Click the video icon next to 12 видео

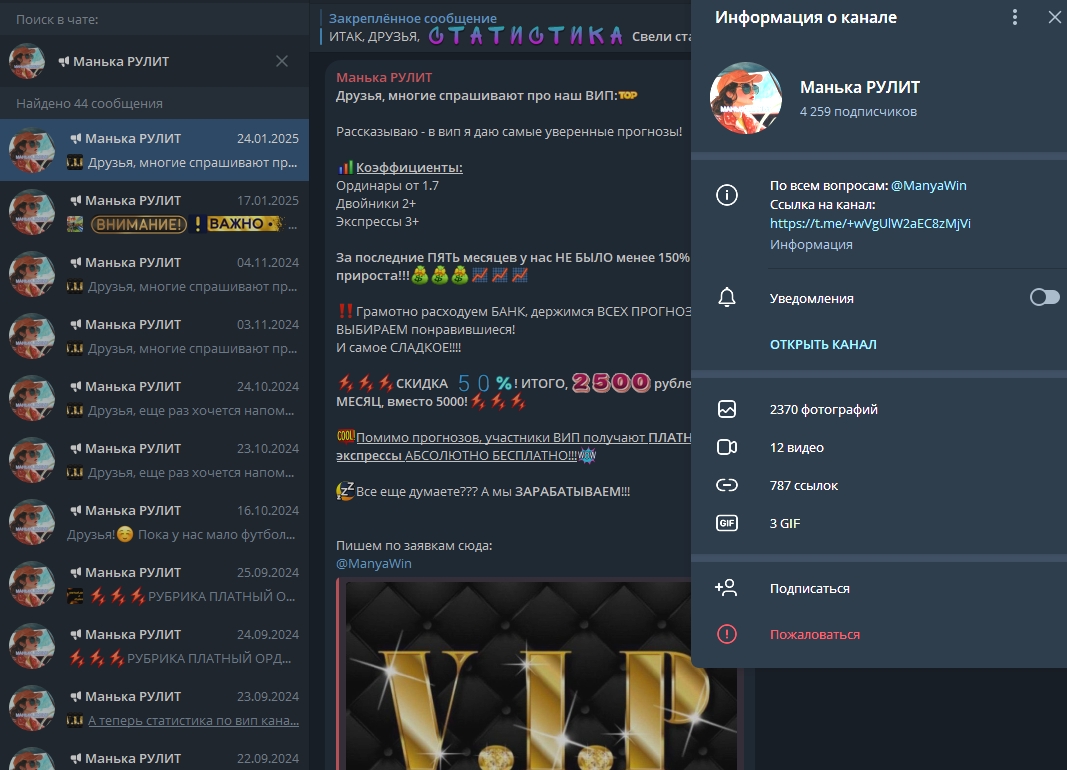(x=727, y=447)
